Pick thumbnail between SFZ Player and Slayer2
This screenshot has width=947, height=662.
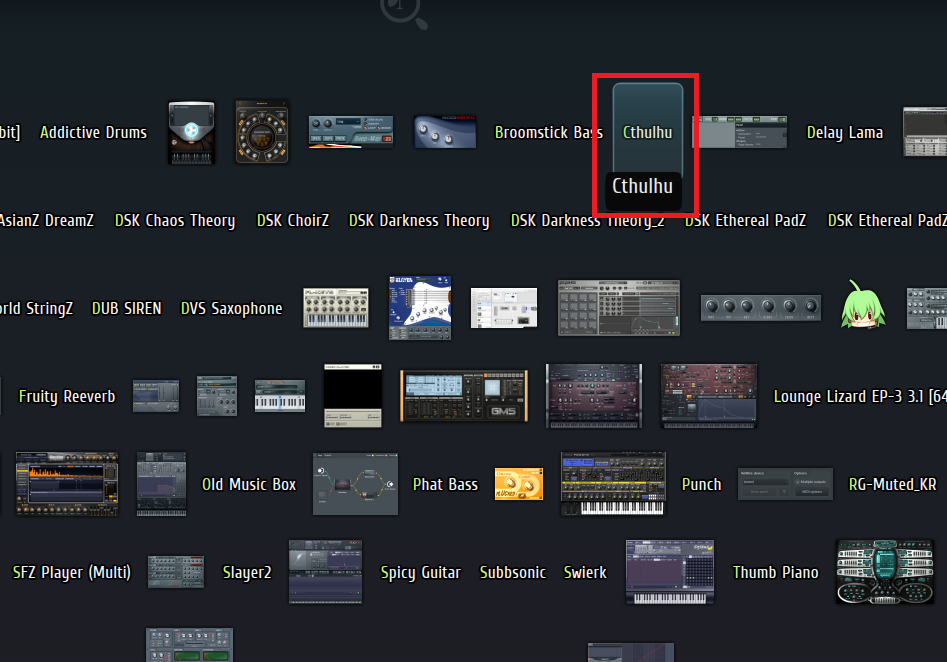click(176, 572)
